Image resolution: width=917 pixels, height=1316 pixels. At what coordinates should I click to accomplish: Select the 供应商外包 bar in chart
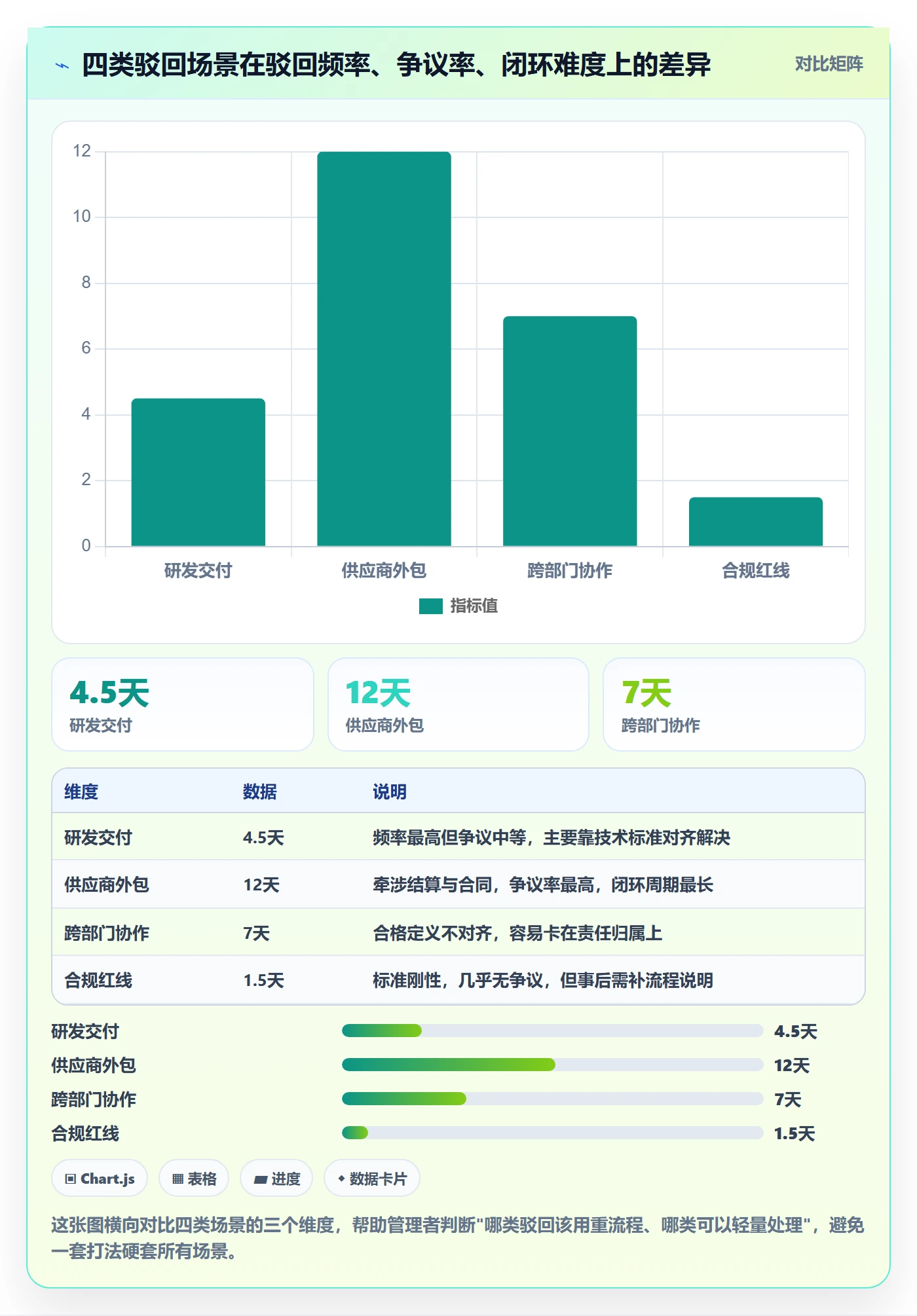coord(384,349)
